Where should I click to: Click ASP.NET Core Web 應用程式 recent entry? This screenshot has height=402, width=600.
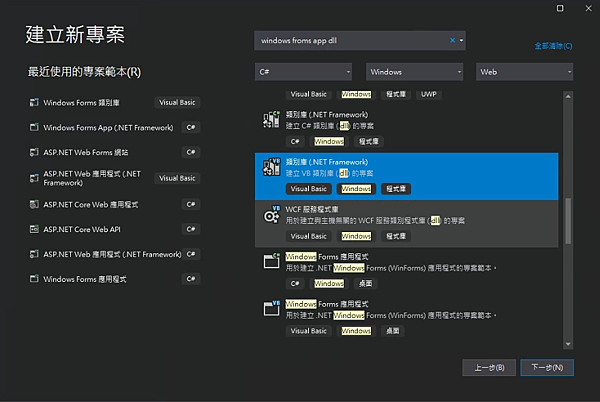(x=91, y=205)
